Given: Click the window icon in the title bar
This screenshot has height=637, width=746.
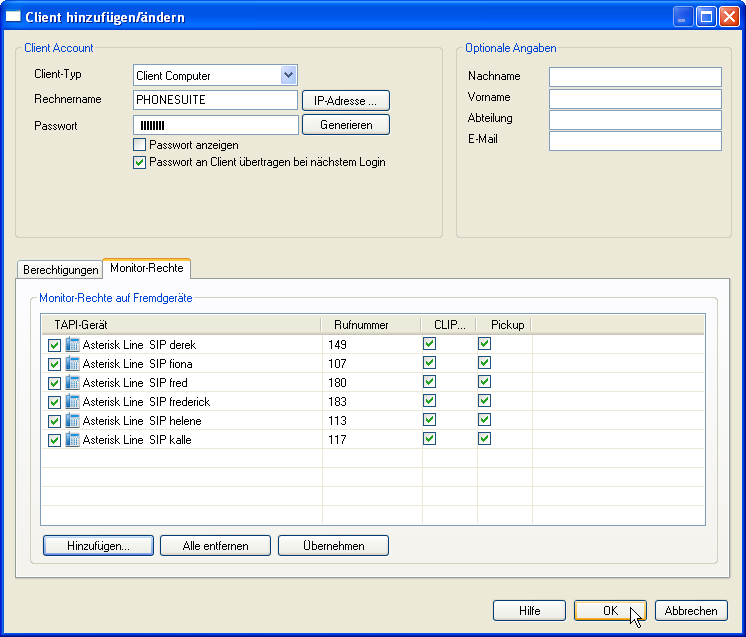Looking at the screenshot, I should (x=14, y=17).
